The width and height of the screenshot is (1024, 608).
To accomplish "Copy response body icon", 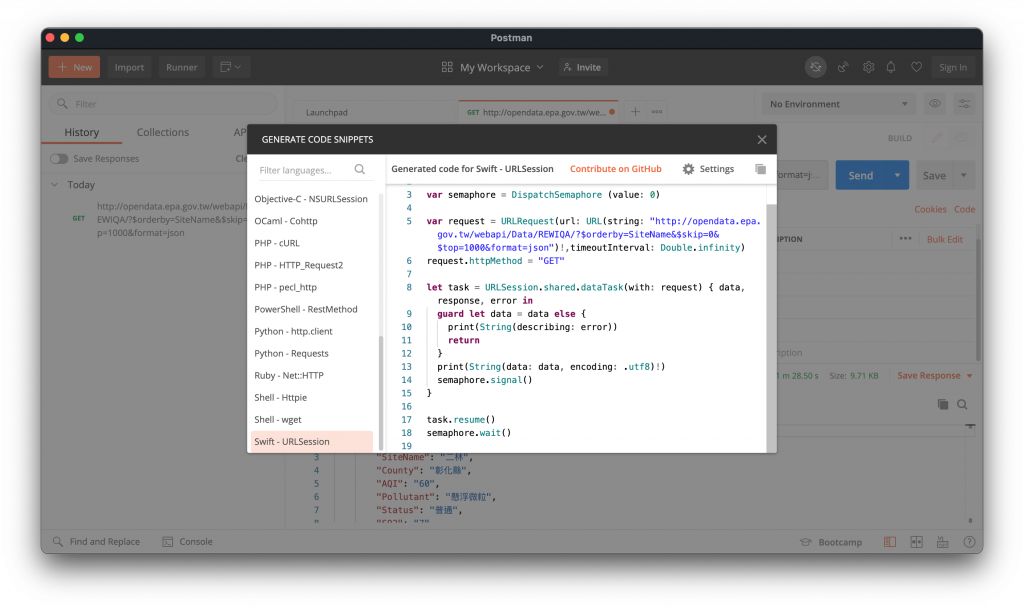I will (x=942, y=405).
